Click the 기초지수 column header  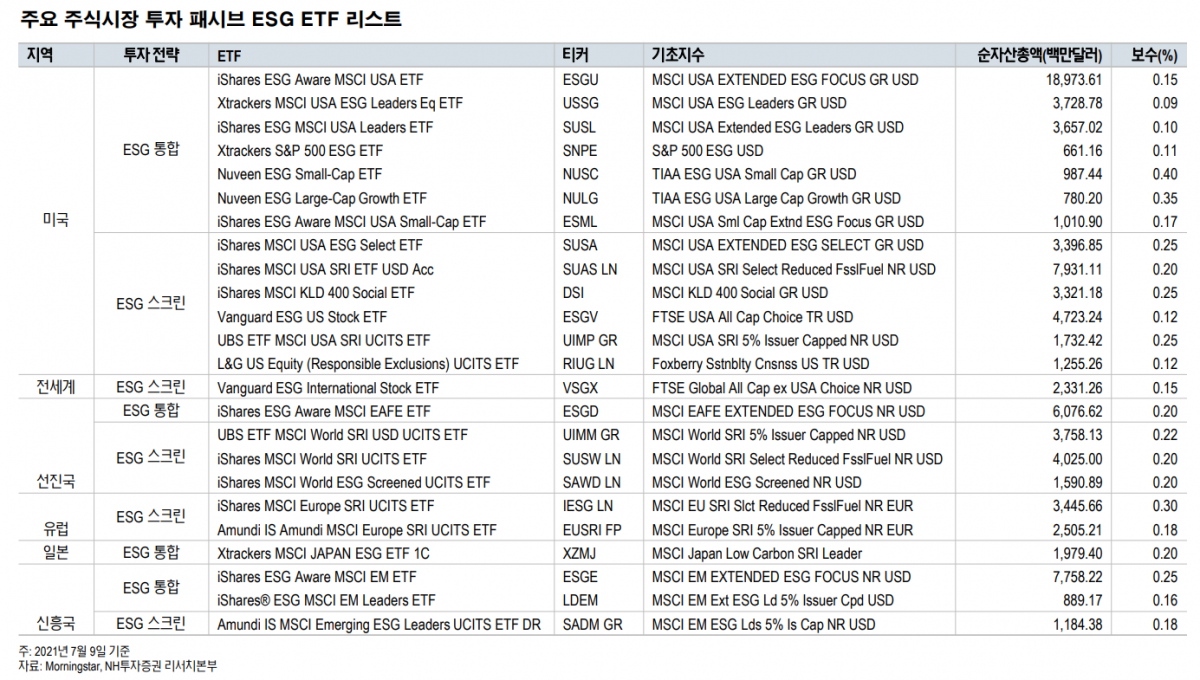[680, 55]
